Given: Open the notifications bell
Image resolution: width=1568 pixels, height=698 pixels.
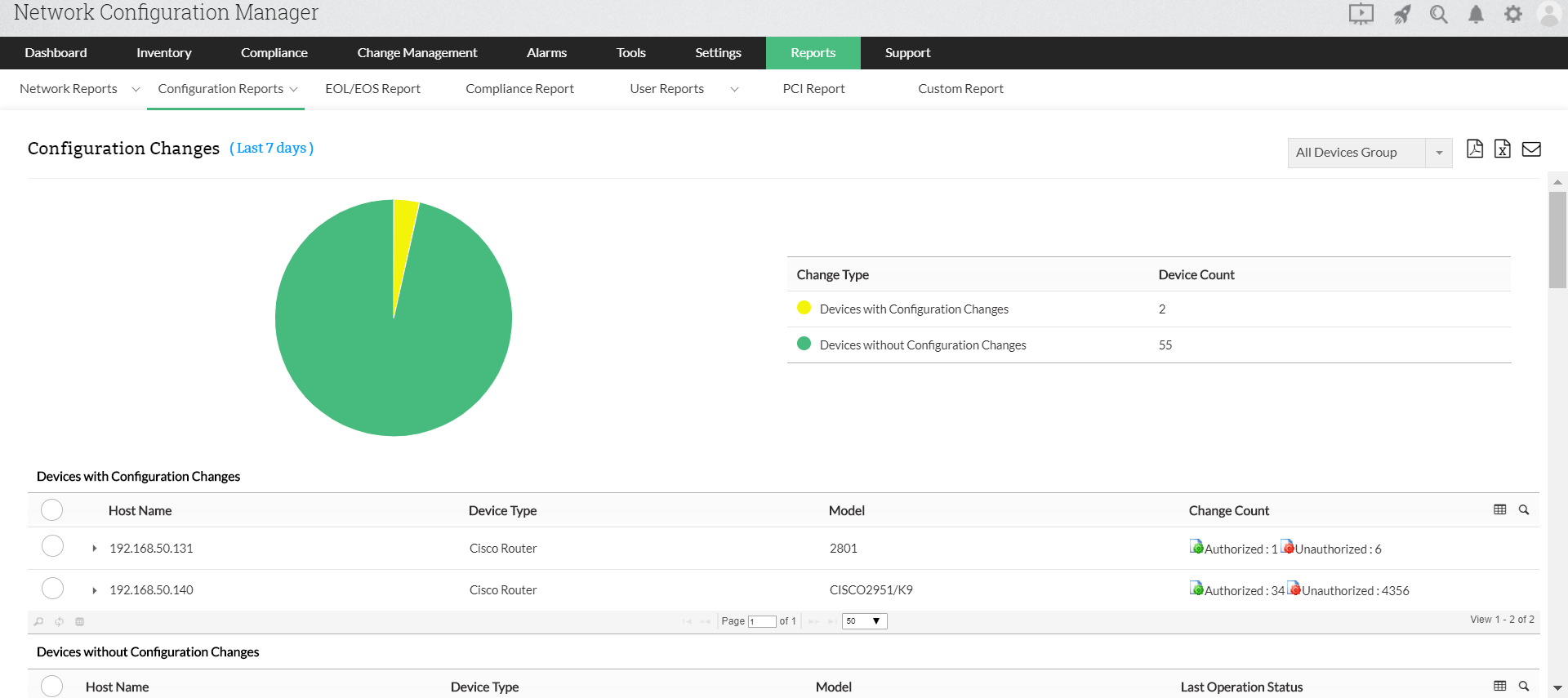Looking at the screenshot, I should point(1476,14).
